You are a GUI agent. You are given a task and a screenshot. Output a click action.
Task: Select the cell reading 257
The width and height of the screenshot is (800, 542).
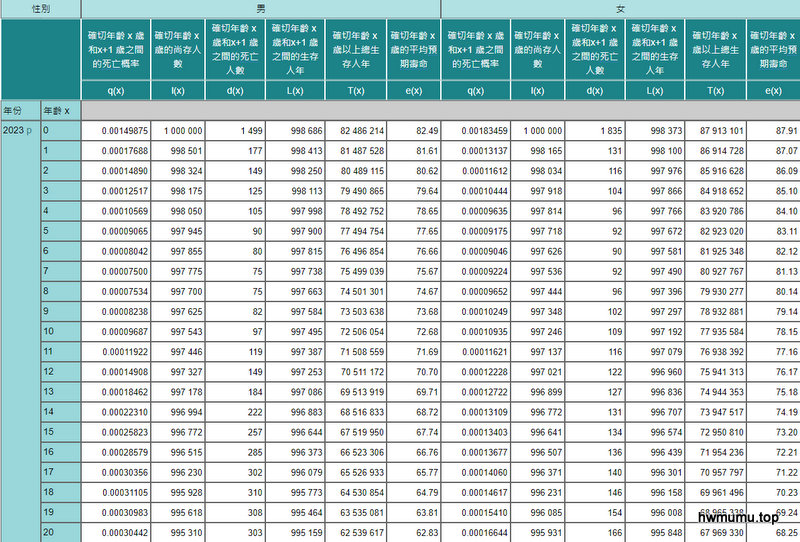[235, 432]
